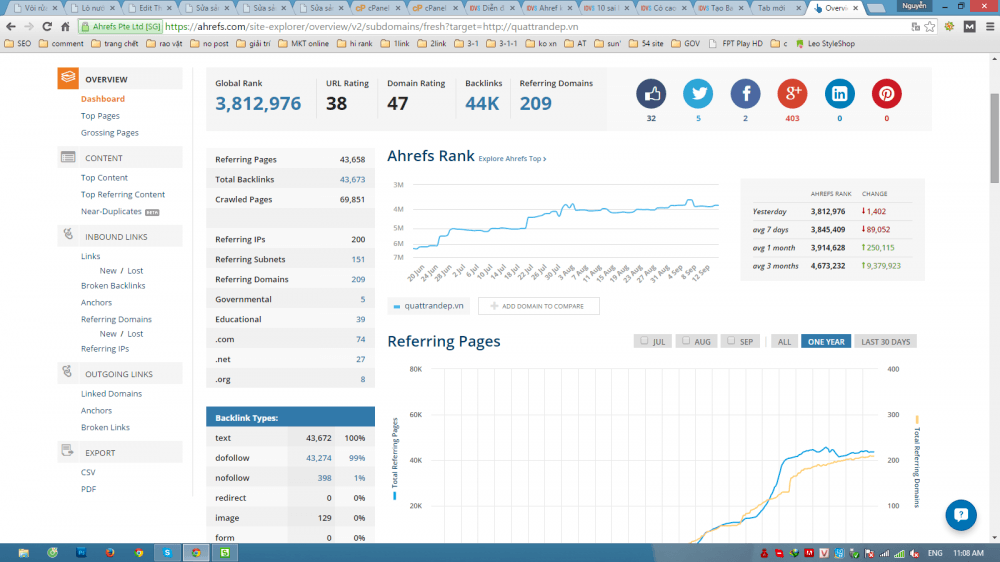The image size is (1000, 562).
Task: Click the Export section download icon
Action: click(68, 451)
